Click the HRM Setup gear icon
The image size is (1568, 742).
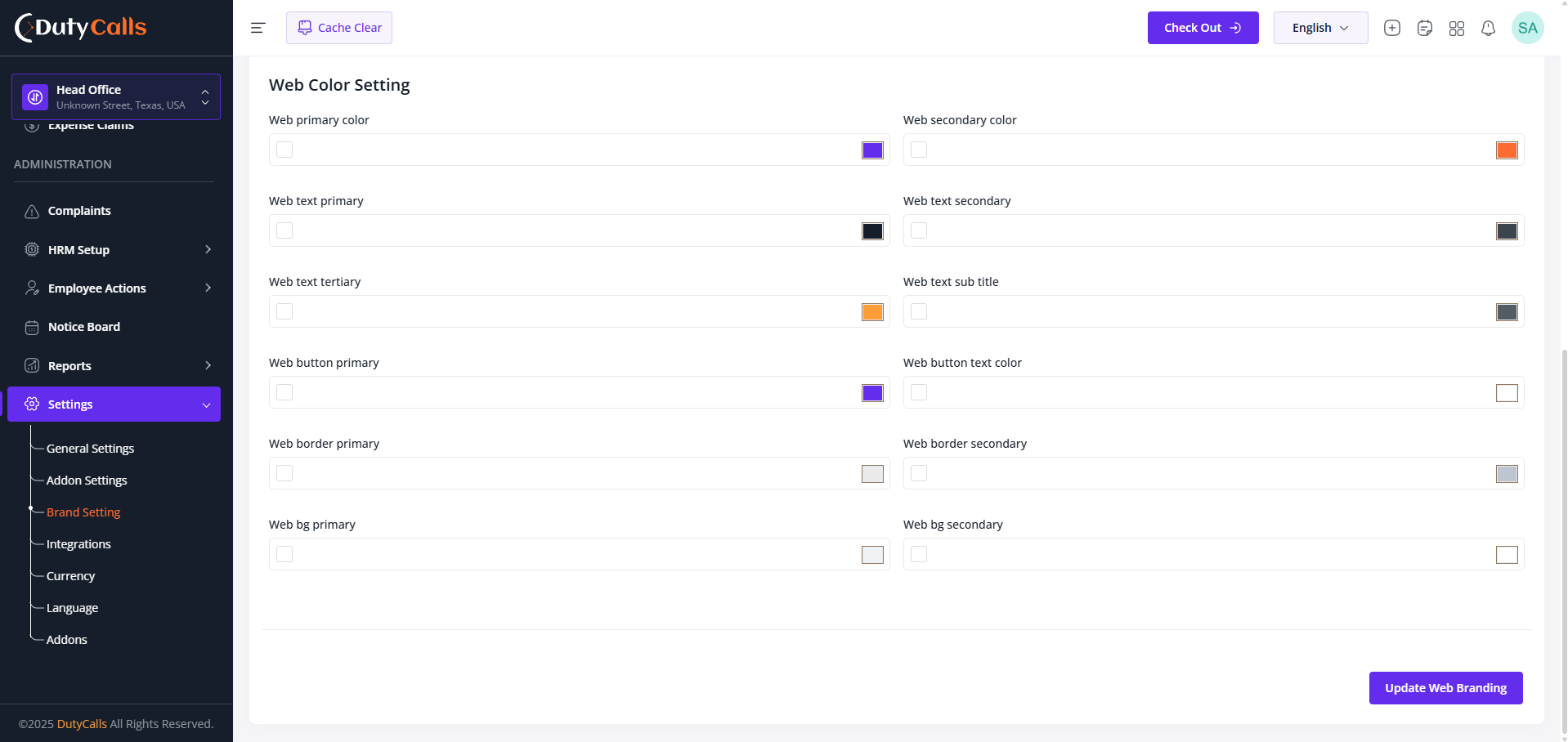click(32, 249)
